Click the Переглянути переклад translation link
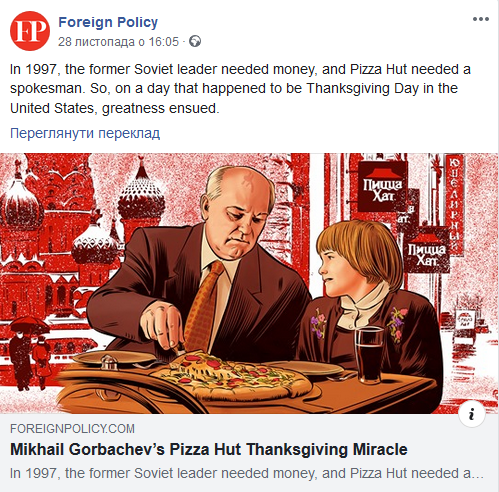This screenshot has width=499, height=492. coord(85,133)
